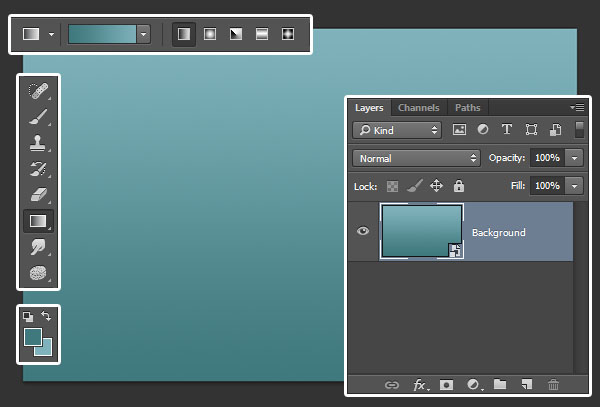Click the Radial Gradient style icon
The height and width of the screenshot is (407, 600).
(210, 34)
